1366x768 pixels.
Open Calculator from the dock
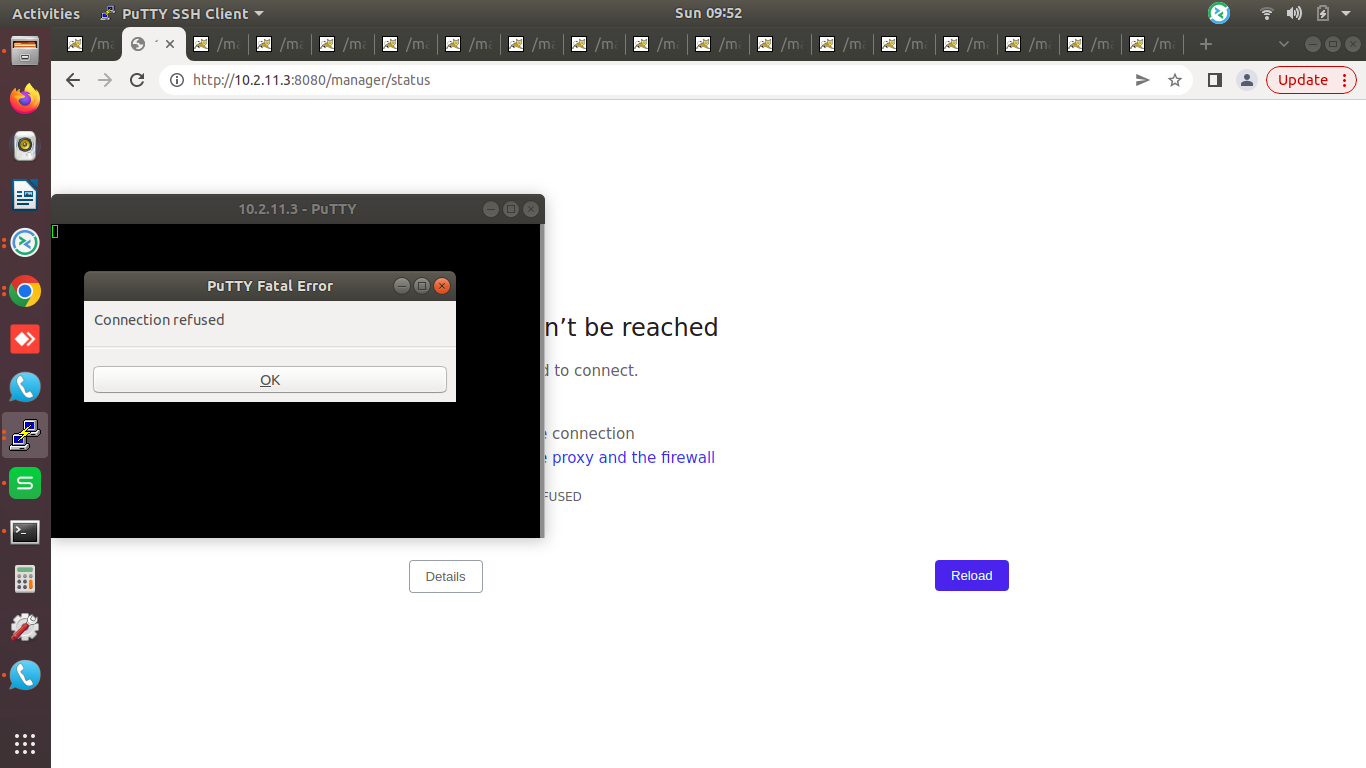pyautogui.click(x=25, y=579)
